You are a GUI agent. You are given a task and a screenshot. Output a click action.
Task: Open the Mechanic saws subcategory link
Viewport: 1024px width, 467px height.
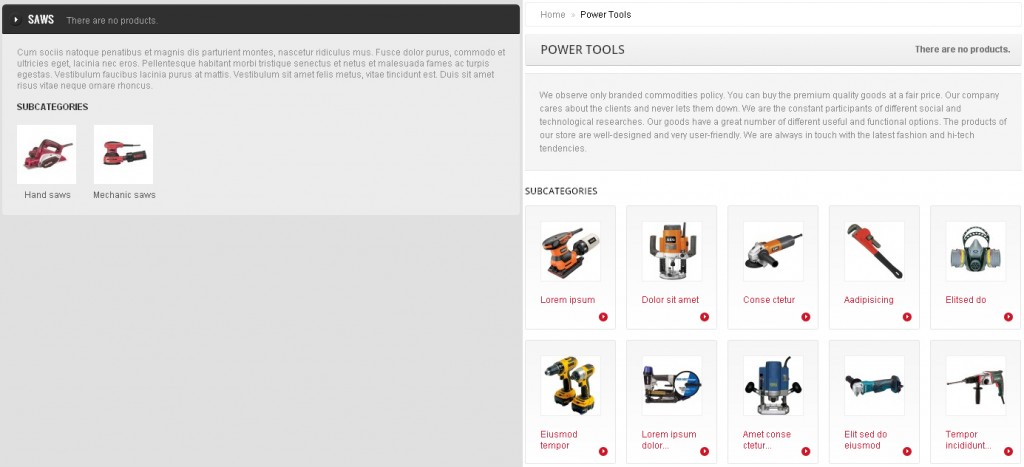[x=124, y=195]
